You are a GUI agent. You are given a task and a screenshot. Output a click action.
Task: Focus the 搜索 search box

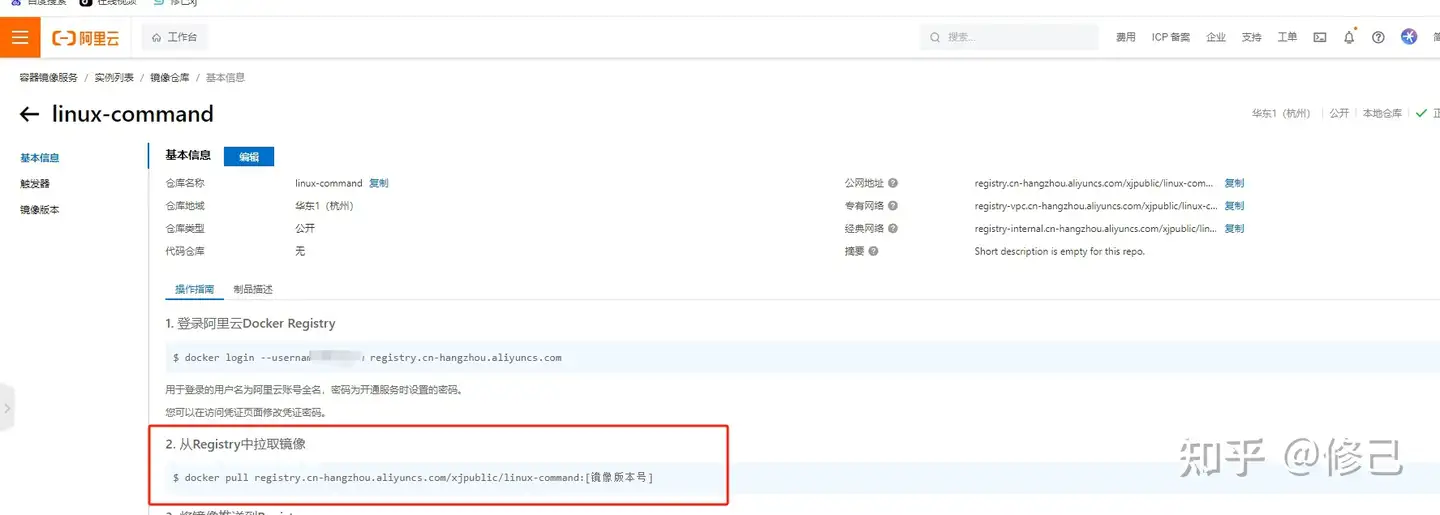coord(1009,37)
